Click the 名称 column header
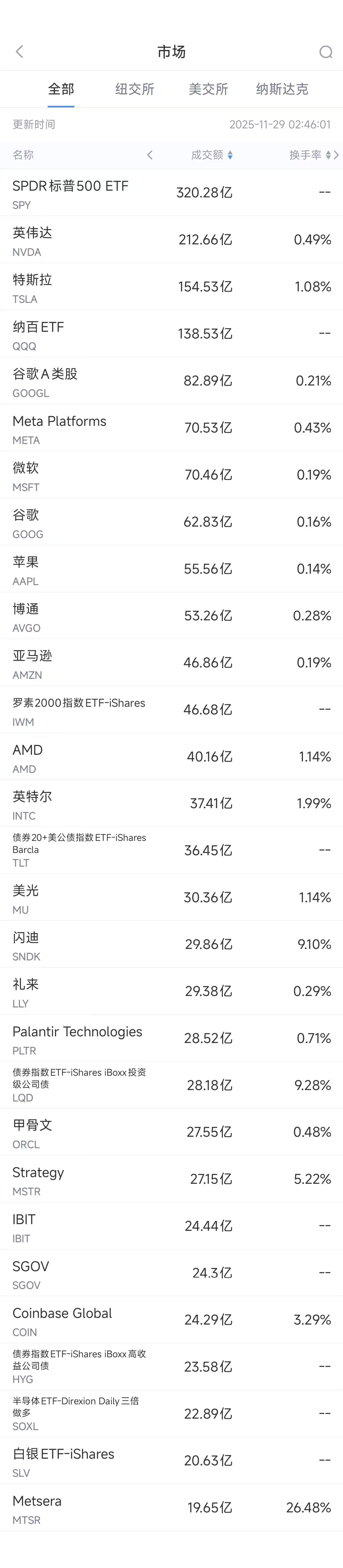The image size is (343, 1568). 23,155
